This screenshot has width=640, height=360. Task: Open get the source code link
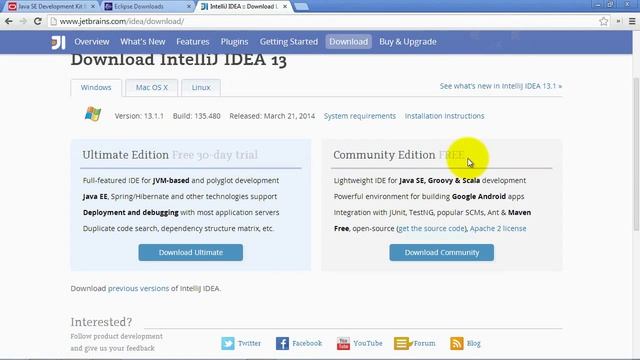click(431, 229)
